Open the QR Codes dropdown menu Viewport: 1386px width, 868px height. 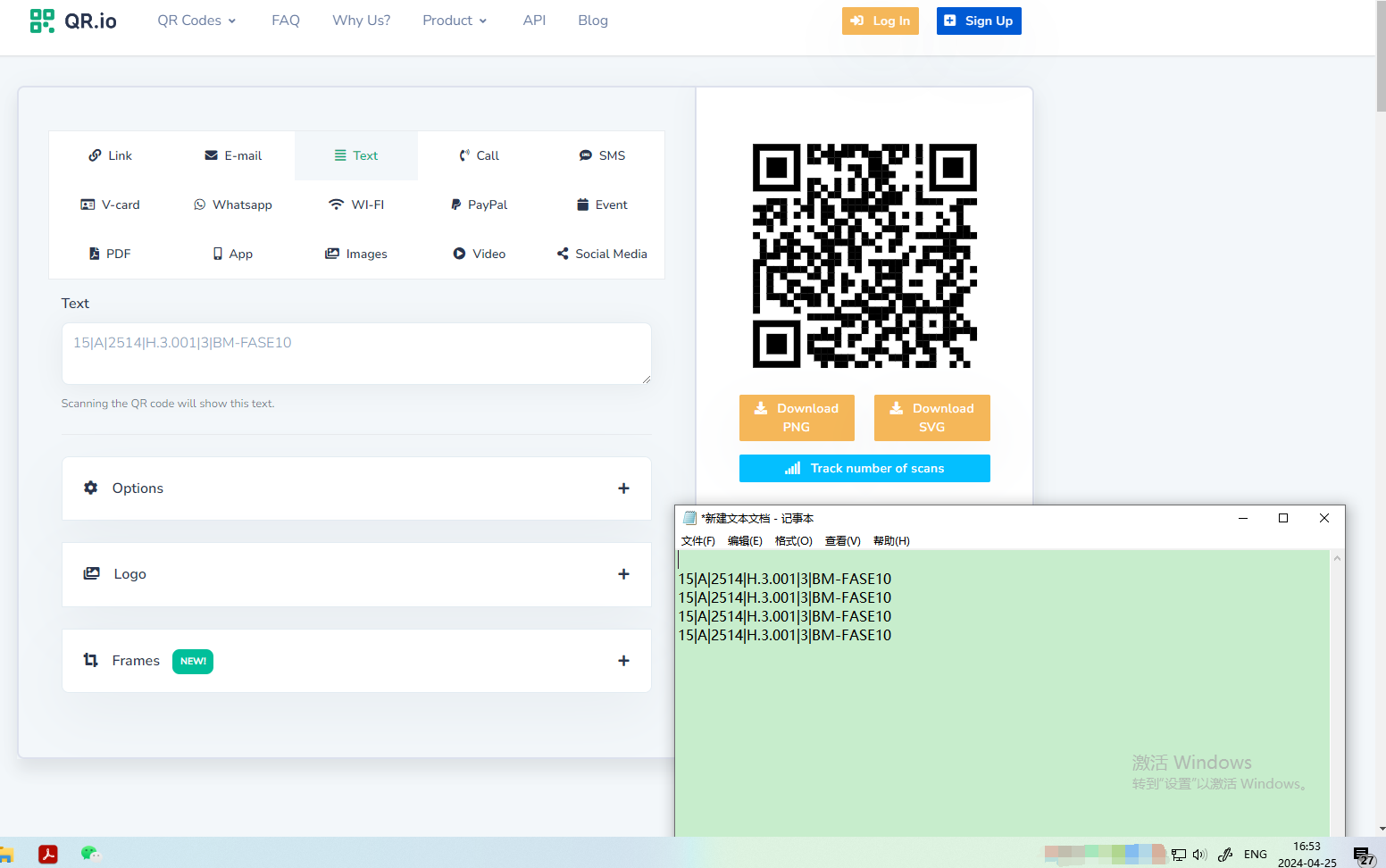(196, 21)
